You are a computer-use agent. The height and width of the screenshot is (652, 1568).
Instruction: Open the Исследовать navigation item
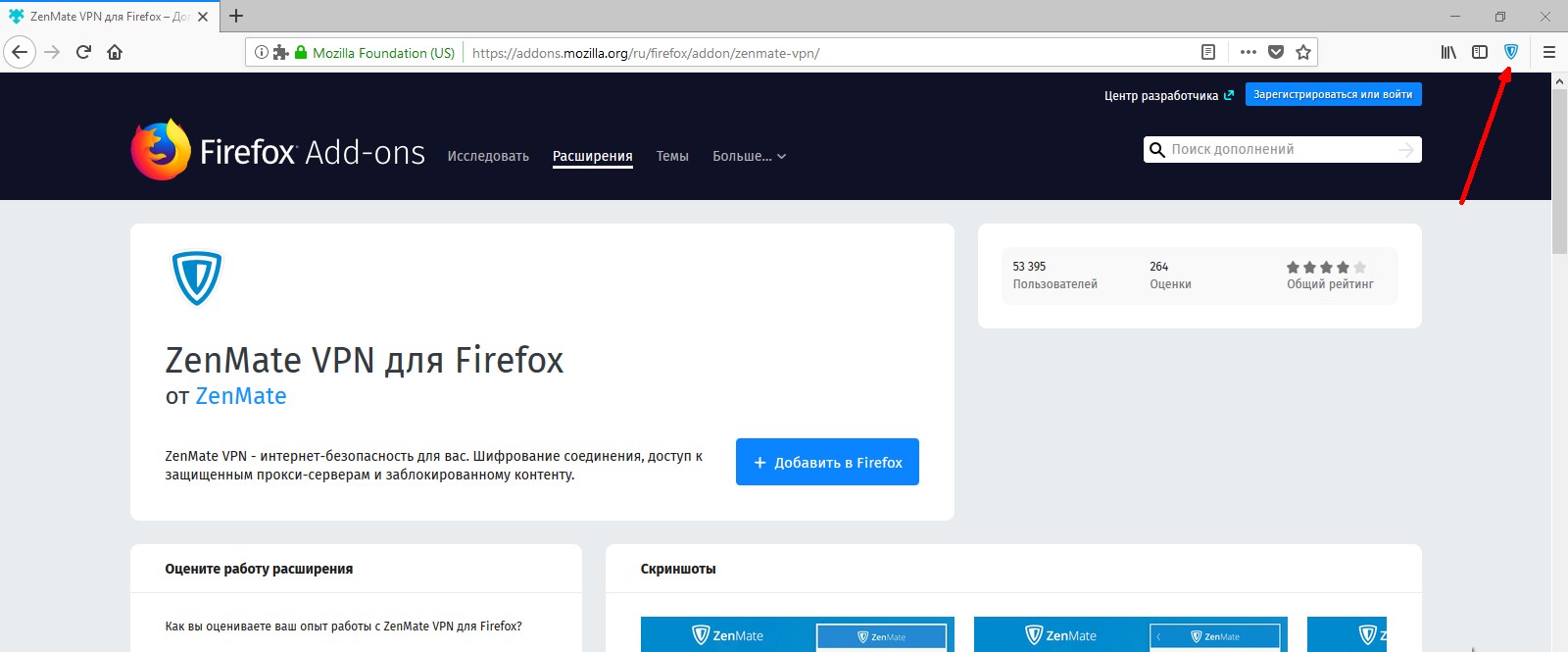(x=488, y=156)
